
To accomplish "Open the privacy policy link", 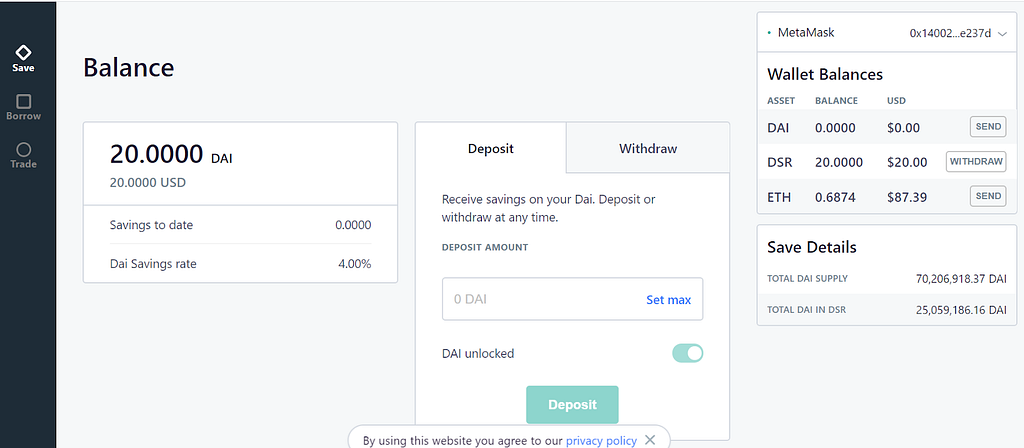I will [601, 440].
